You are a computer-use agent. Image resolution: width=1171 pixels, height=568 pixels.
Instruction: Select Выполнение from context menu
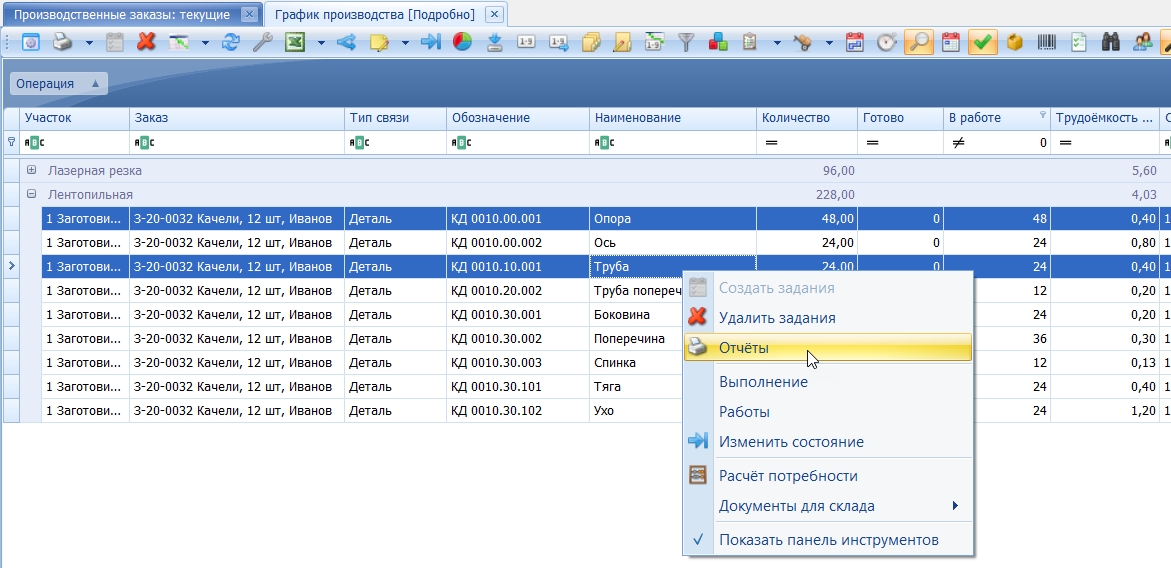click(828, 382)
